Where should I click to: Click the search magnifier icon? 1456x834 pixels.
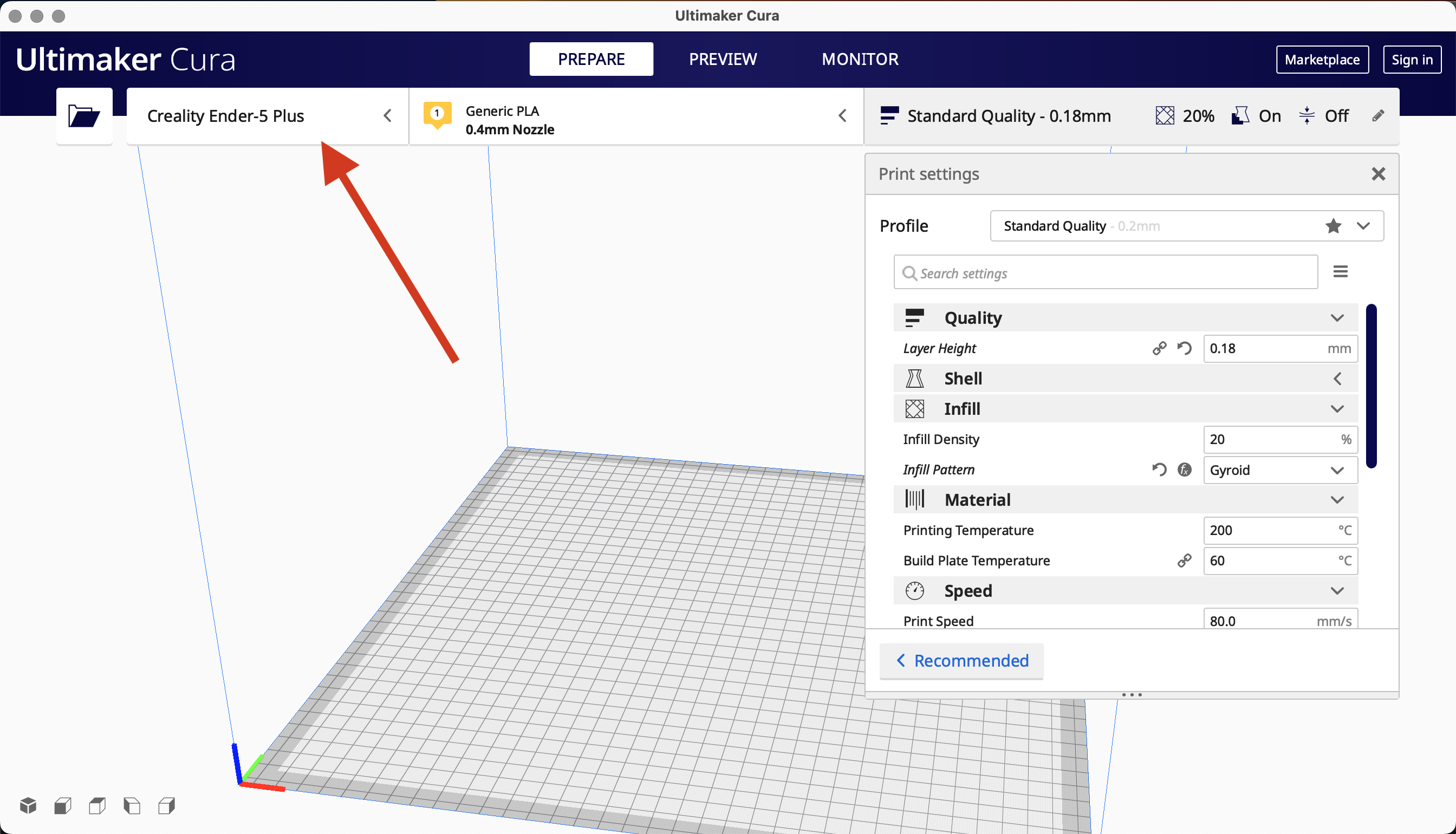click(x=909, y=273)
